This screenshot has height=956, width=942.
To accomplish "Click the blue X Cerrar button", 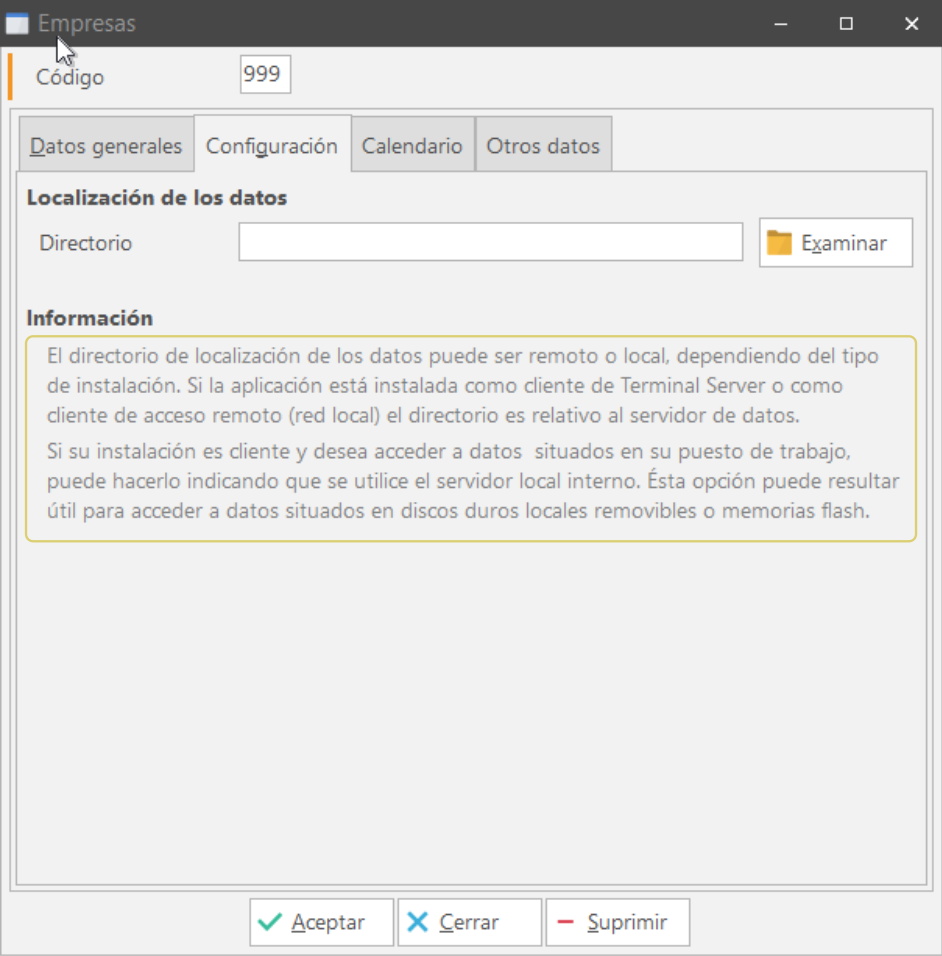I will [469, 922].
